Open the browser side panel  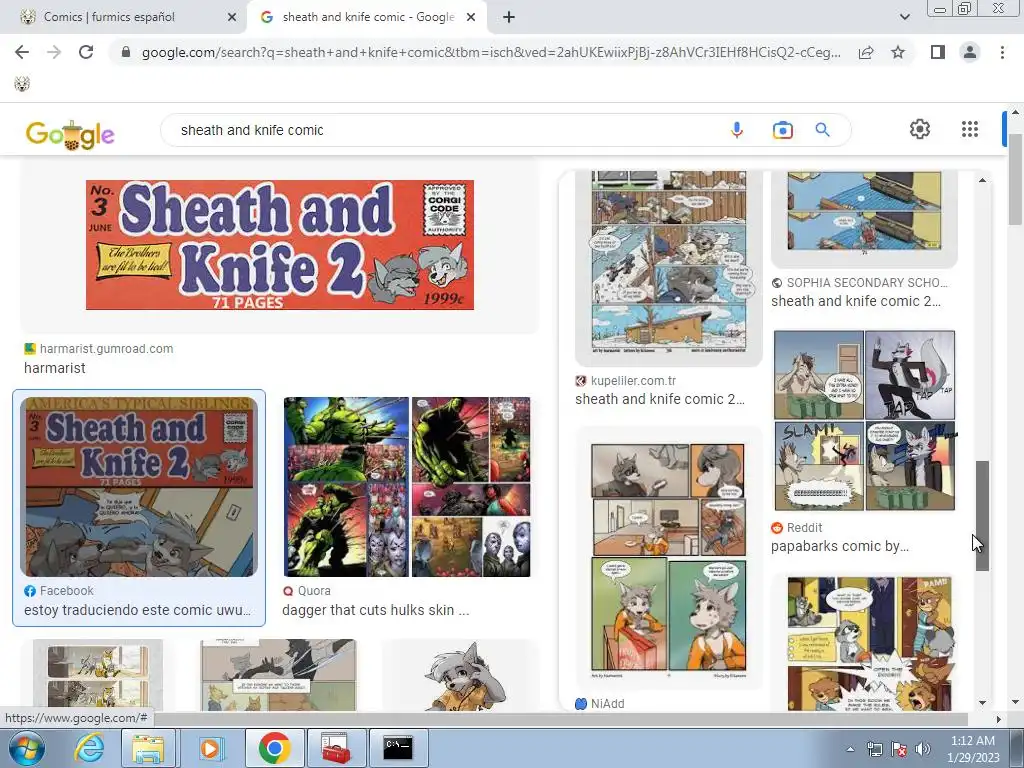click(x=938, y=52)
